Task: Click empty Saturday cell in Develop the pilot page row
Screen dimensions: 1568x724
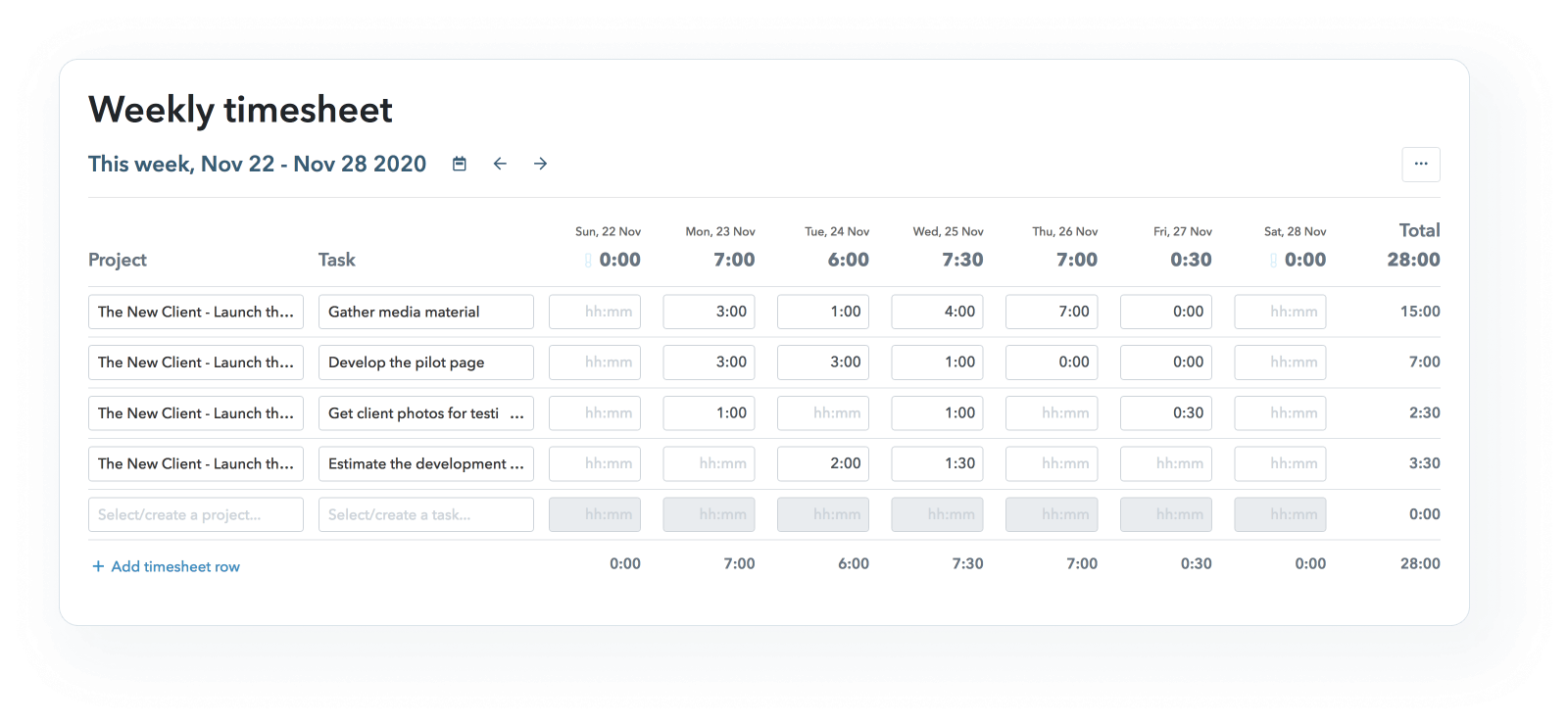Action: pos(1280,362)
